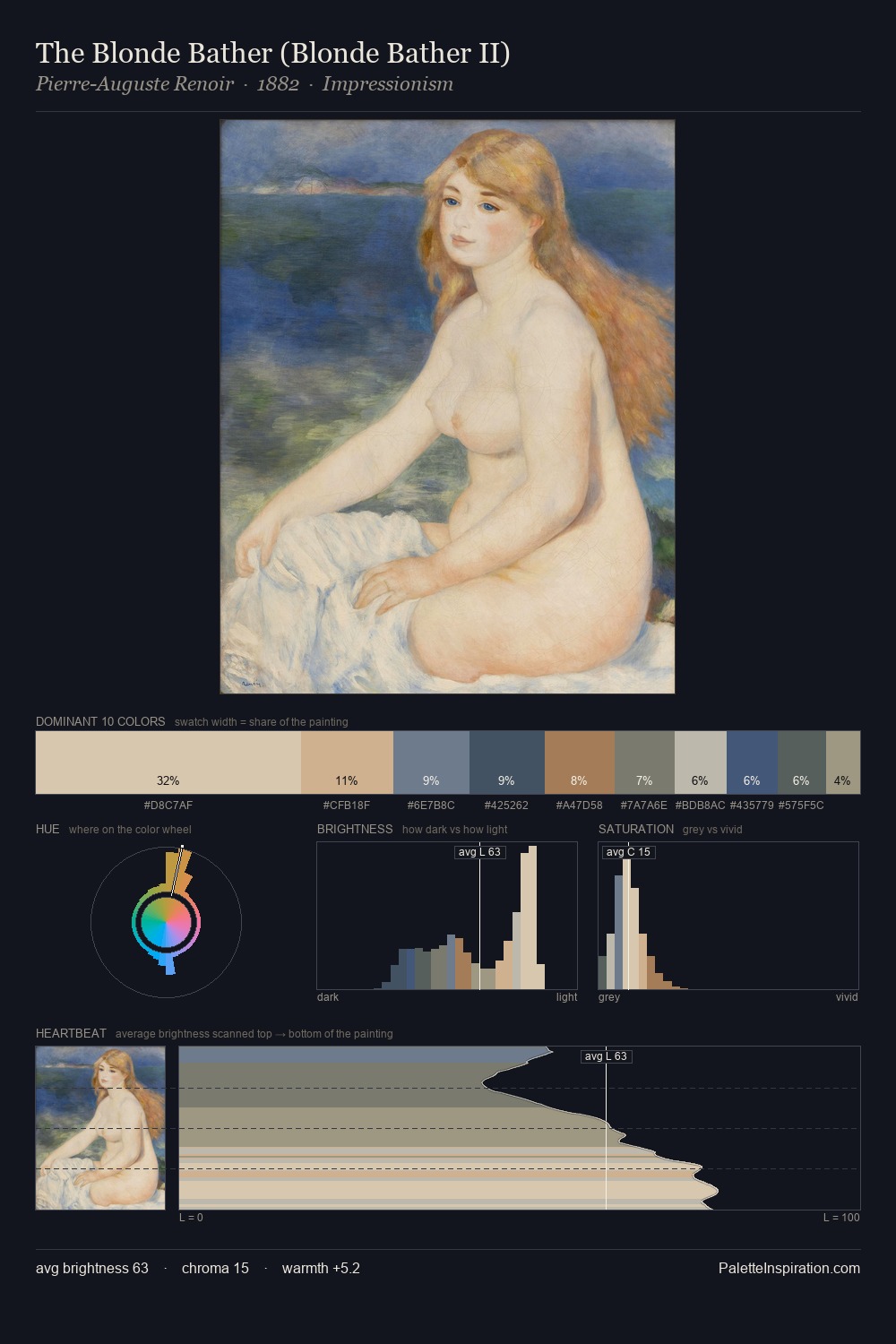
Task: Click the 'dark' axis label
Action: [328, 996]
